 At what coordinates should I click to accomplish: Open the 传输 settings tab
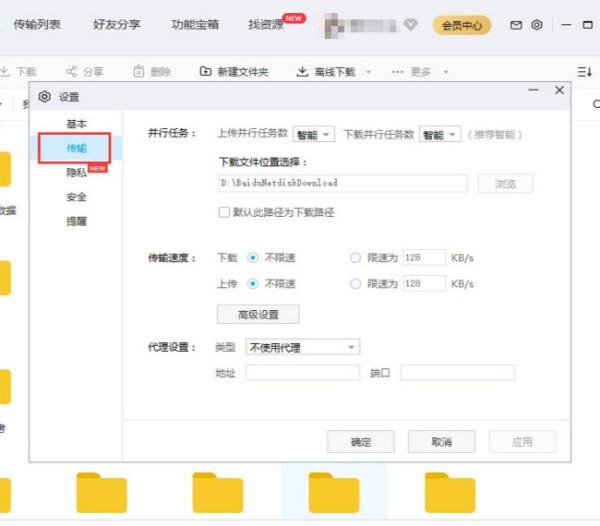(x=77, y=148)
